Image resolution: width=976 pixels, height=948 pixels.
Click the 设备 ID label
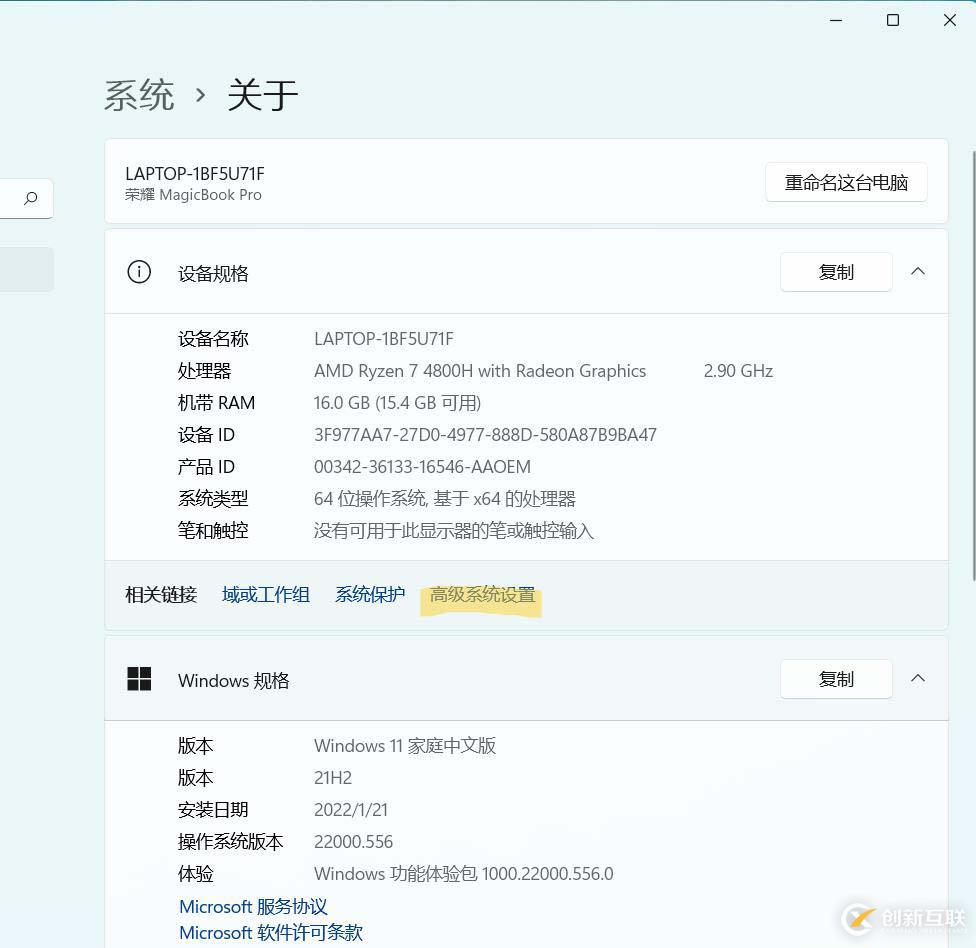click(x=206, y=434)
